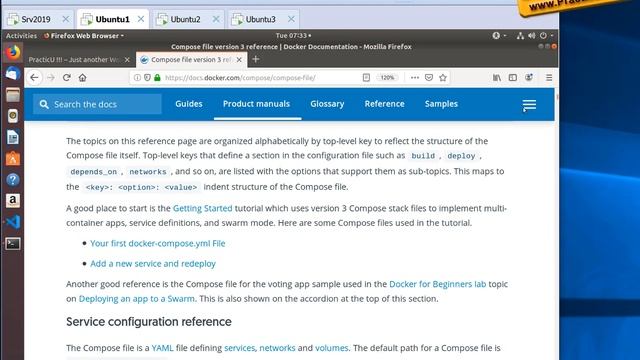The height and width of the screenshot is (360, 640).
Task: Open the network status icon in top bar
Action: click(x=520, y=36)
